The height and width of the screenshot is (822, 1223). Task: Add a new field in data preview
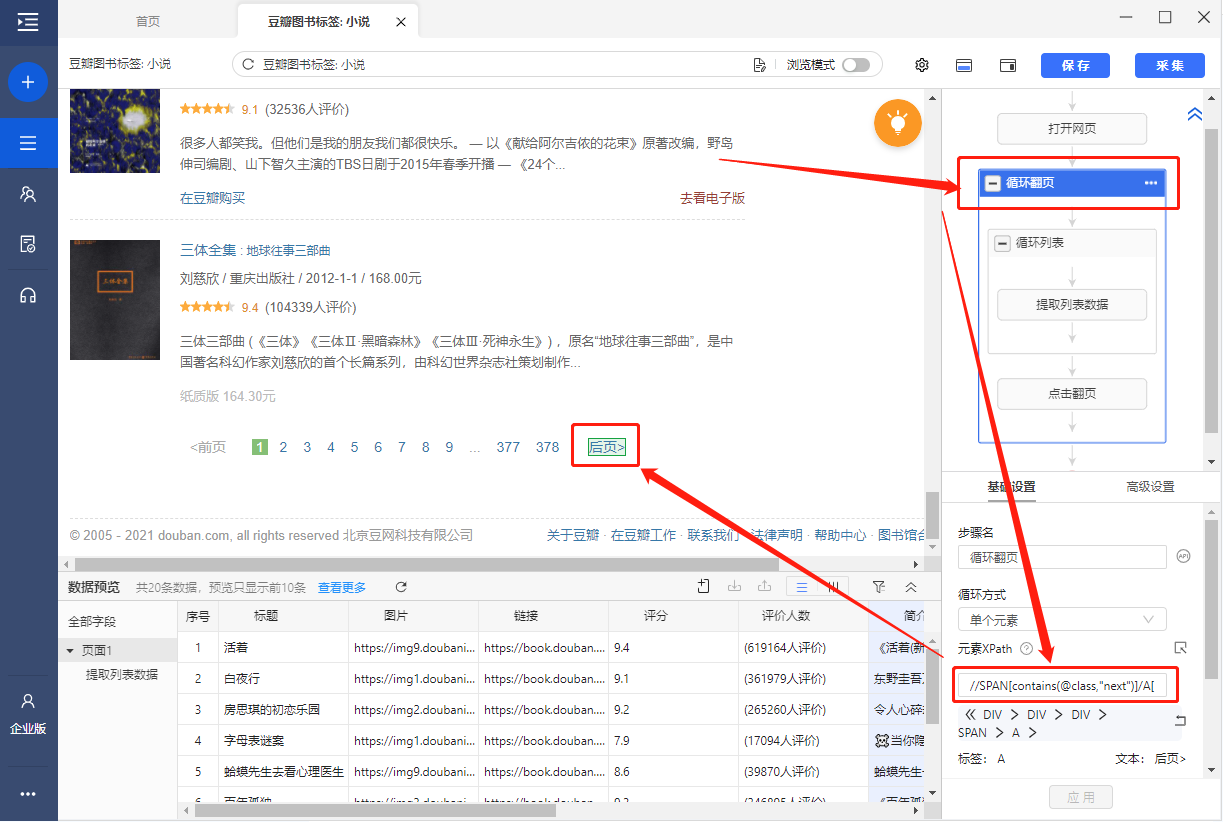point(704,587)
